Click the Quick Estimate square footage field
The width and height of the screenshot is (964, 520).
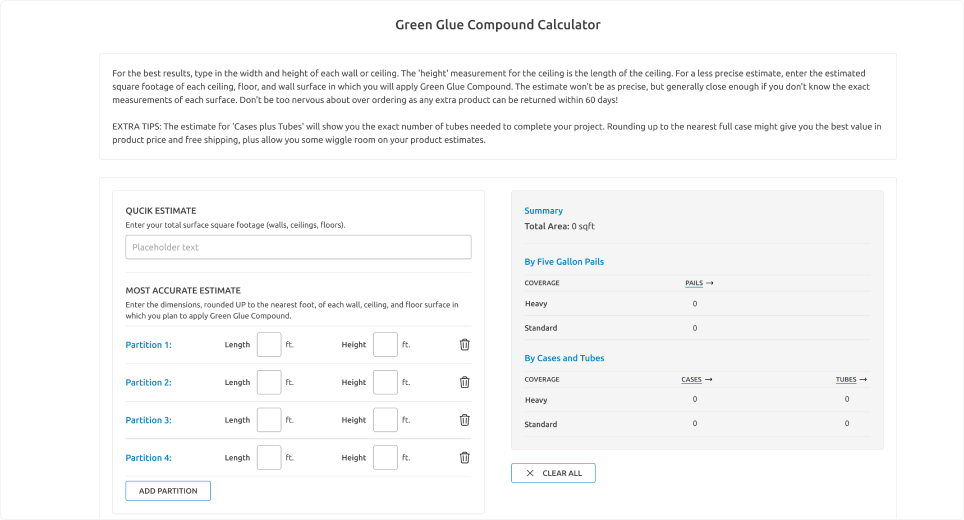(x=298, y=248)
